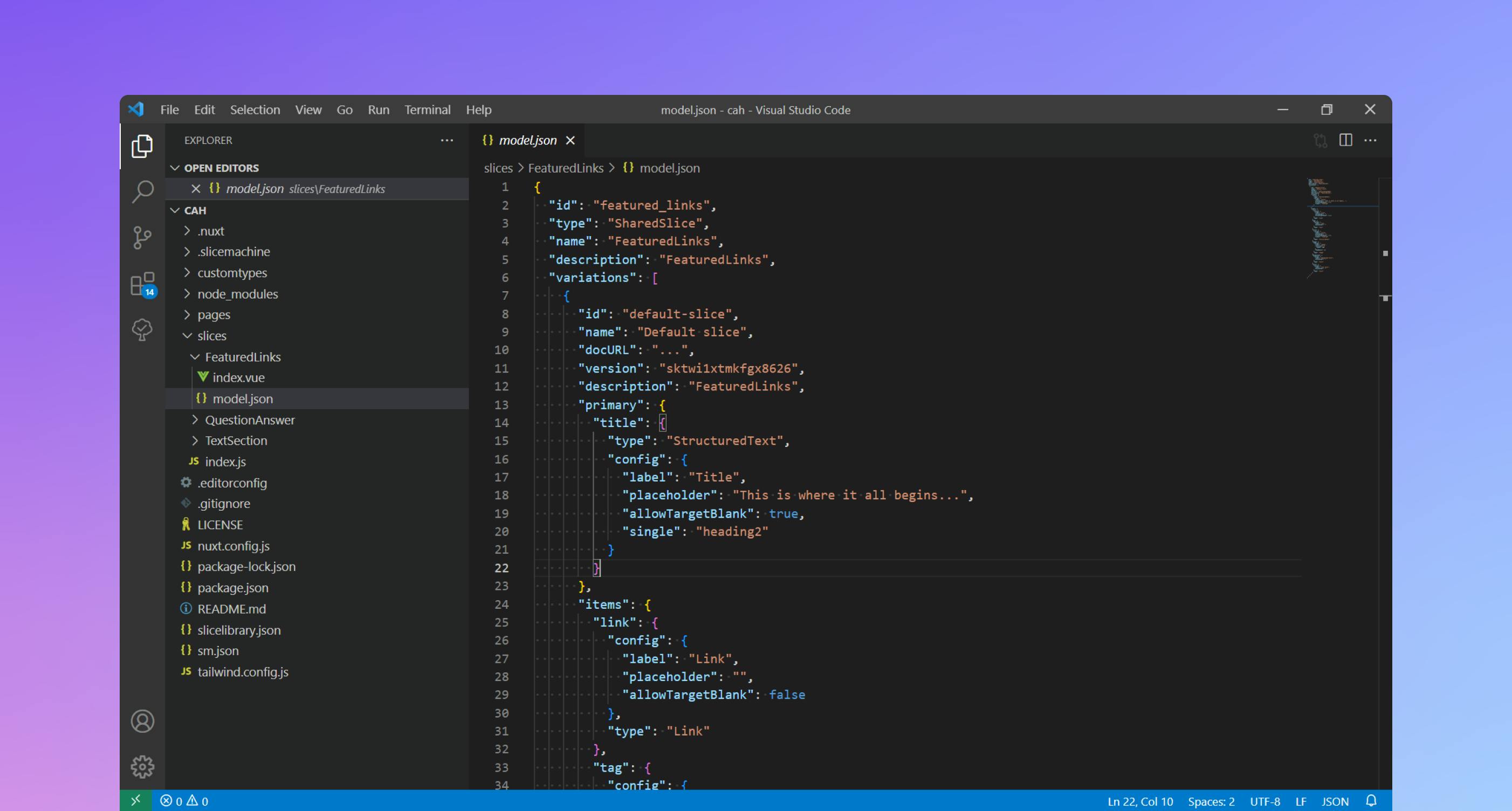Image resolution: width=1512 pixels, height=811 pixels.
Task: Click the Source Control icon in sidebar
Action: (x=142, y=237)
